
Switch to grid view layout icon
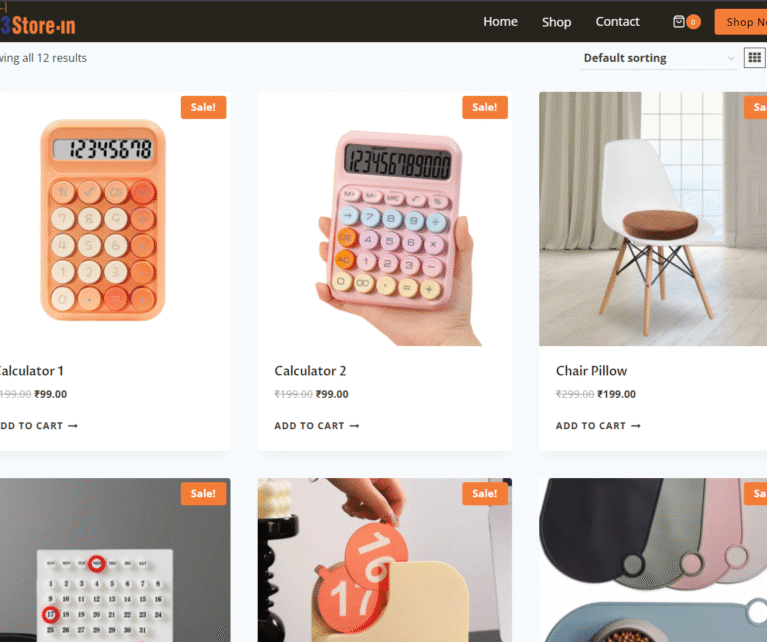tap(754, 58)
